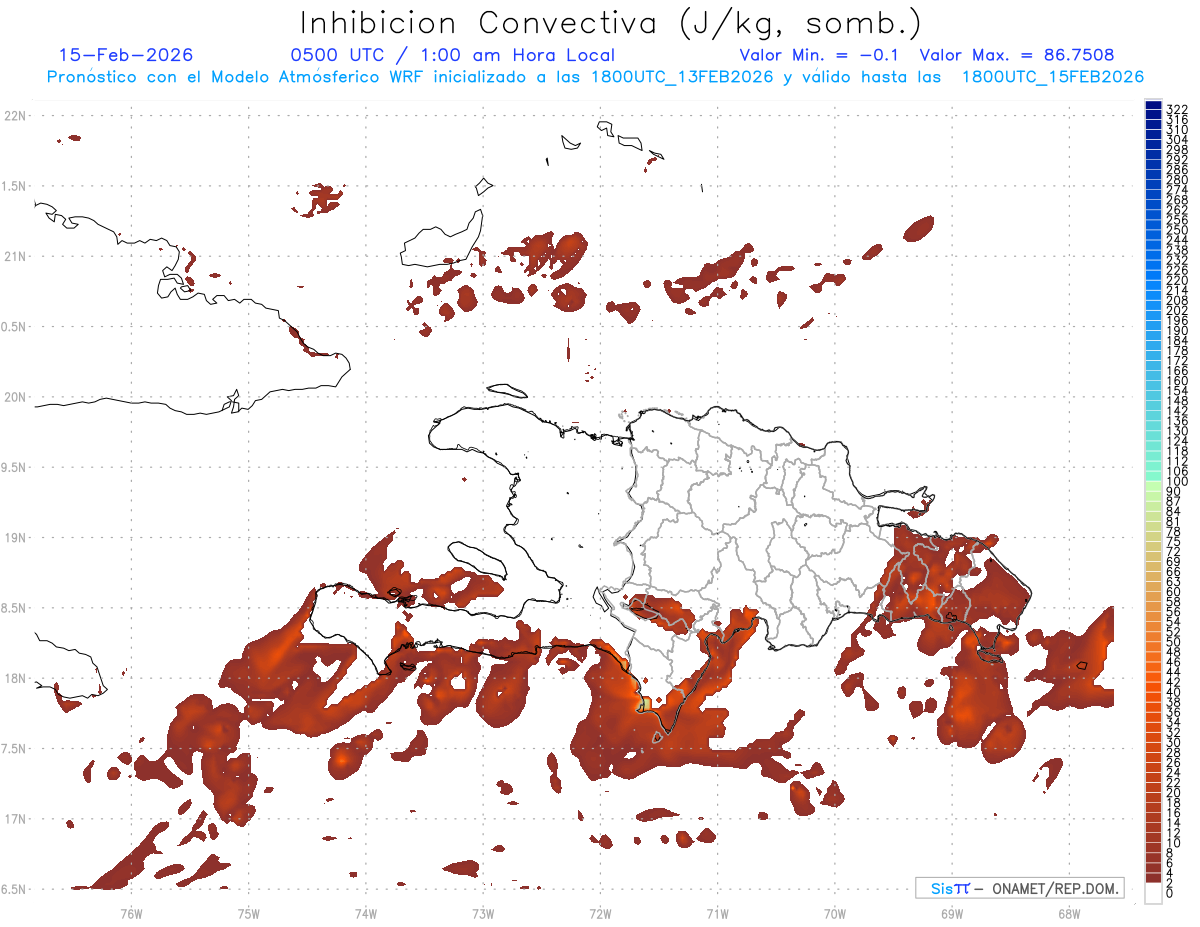Click the ONAMET/REP.DOM. credit box
Viewport: 1200px width, 927px height.
click(1020, 888)
